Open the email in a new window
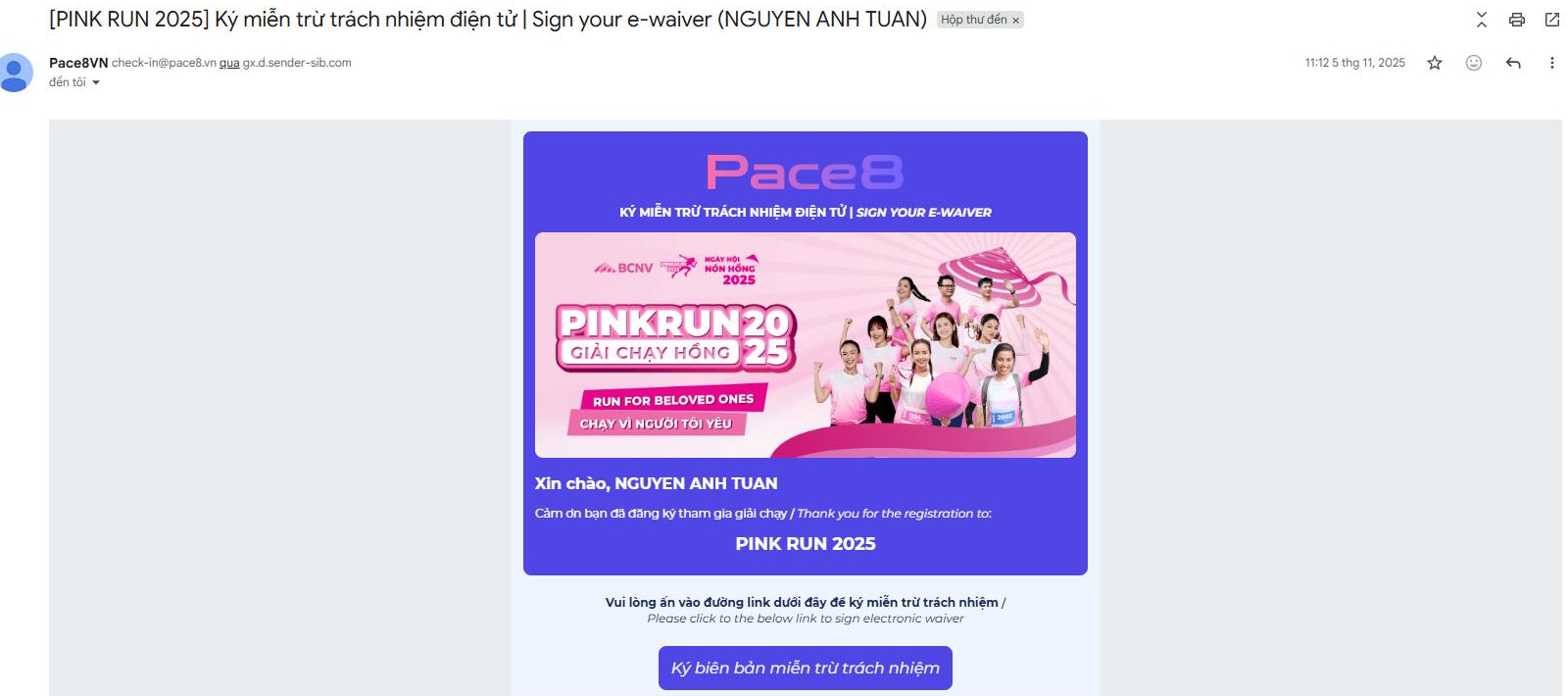 pos(1551,20)
